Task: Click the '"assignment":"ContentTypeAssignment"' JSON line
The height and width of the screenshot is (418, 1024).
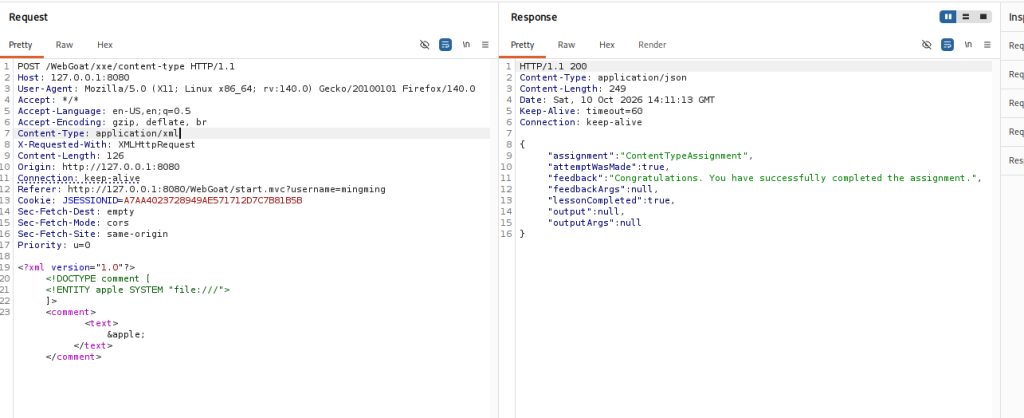Action: [x=650, y=155]
